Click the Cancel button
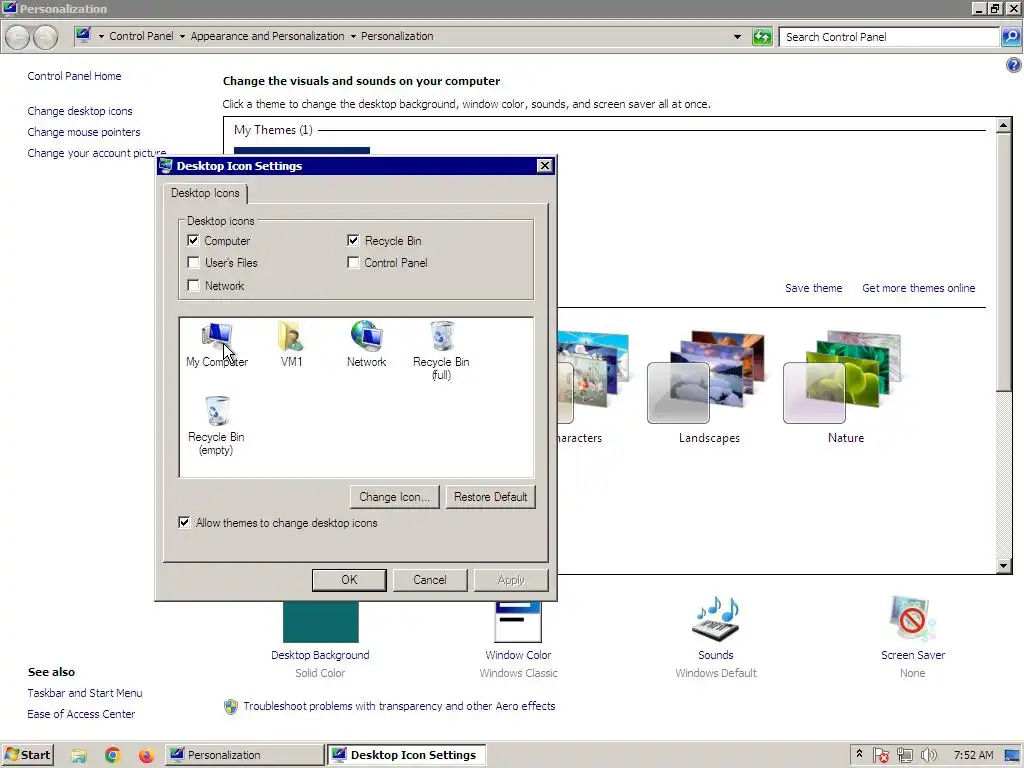 (430, 580)
